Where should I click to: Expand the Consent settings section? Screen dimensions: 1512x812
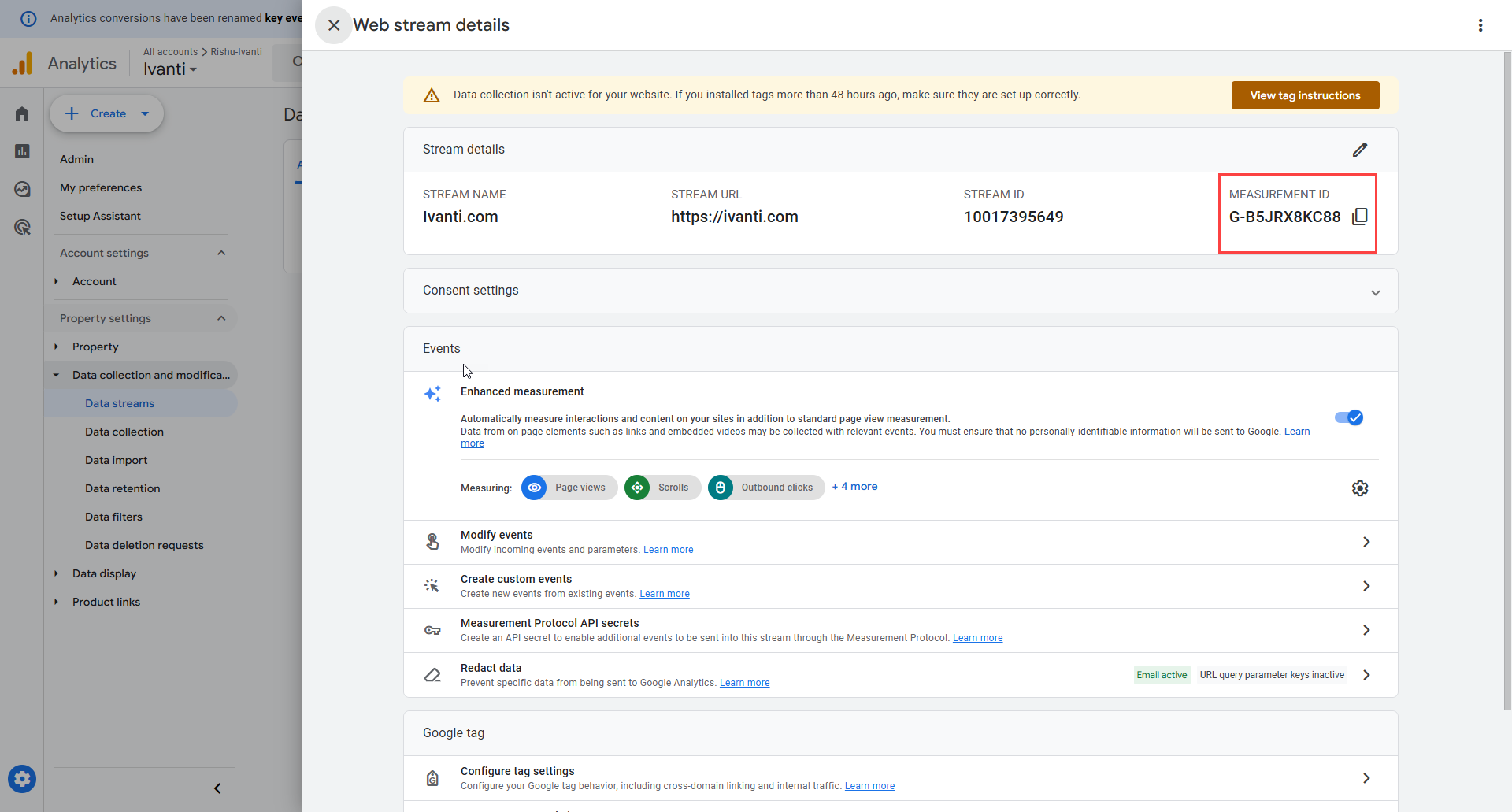tap(1375, 292)
